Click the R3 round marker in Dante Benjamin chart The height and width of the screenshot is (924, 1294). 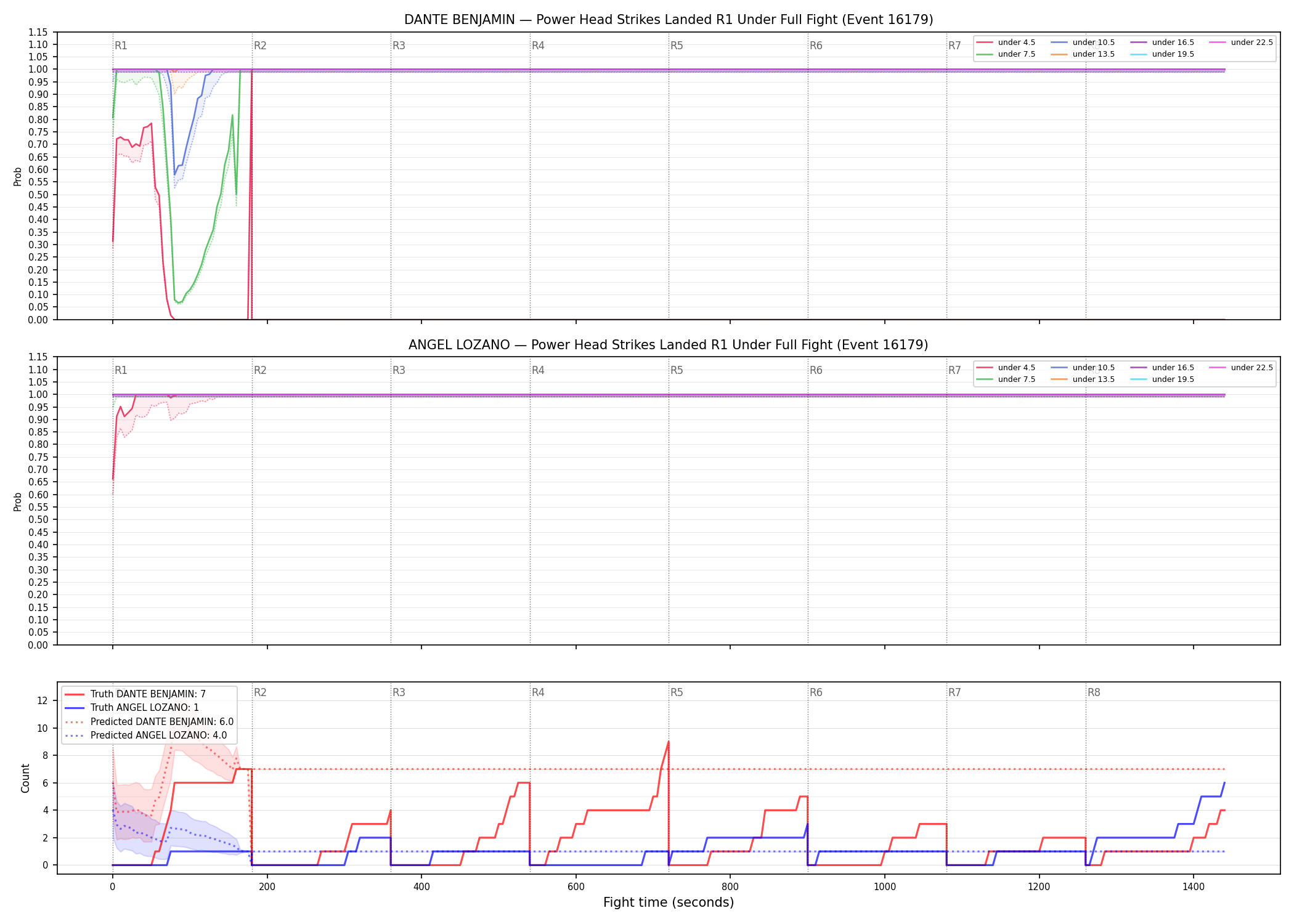coord(399,46)
